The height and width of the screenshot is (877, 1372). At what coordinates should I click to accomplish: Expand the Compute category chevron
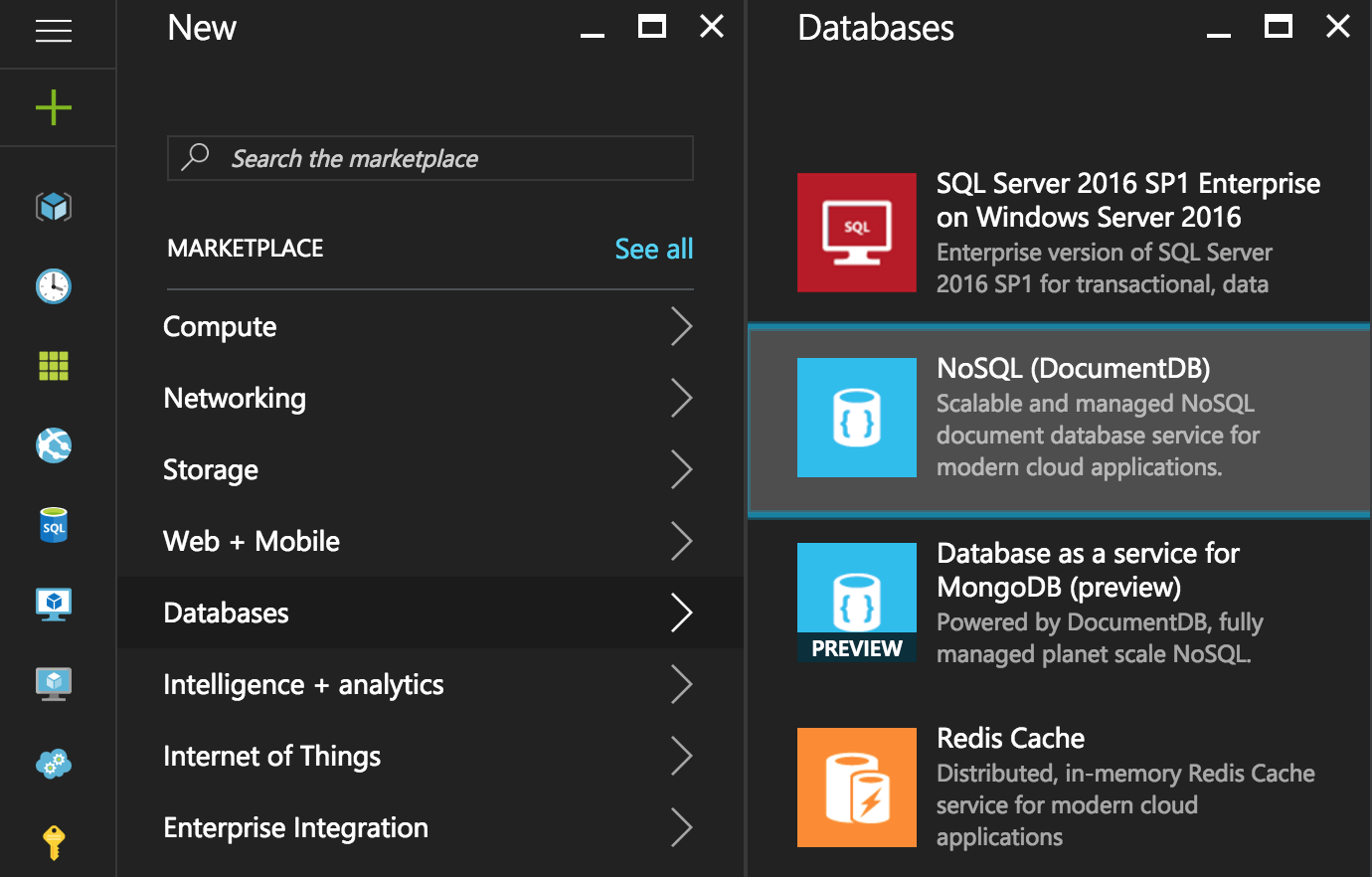click(681, 326)
